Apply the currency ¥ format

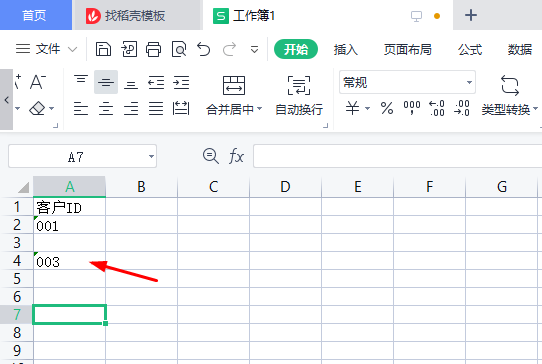coord(352,108)
